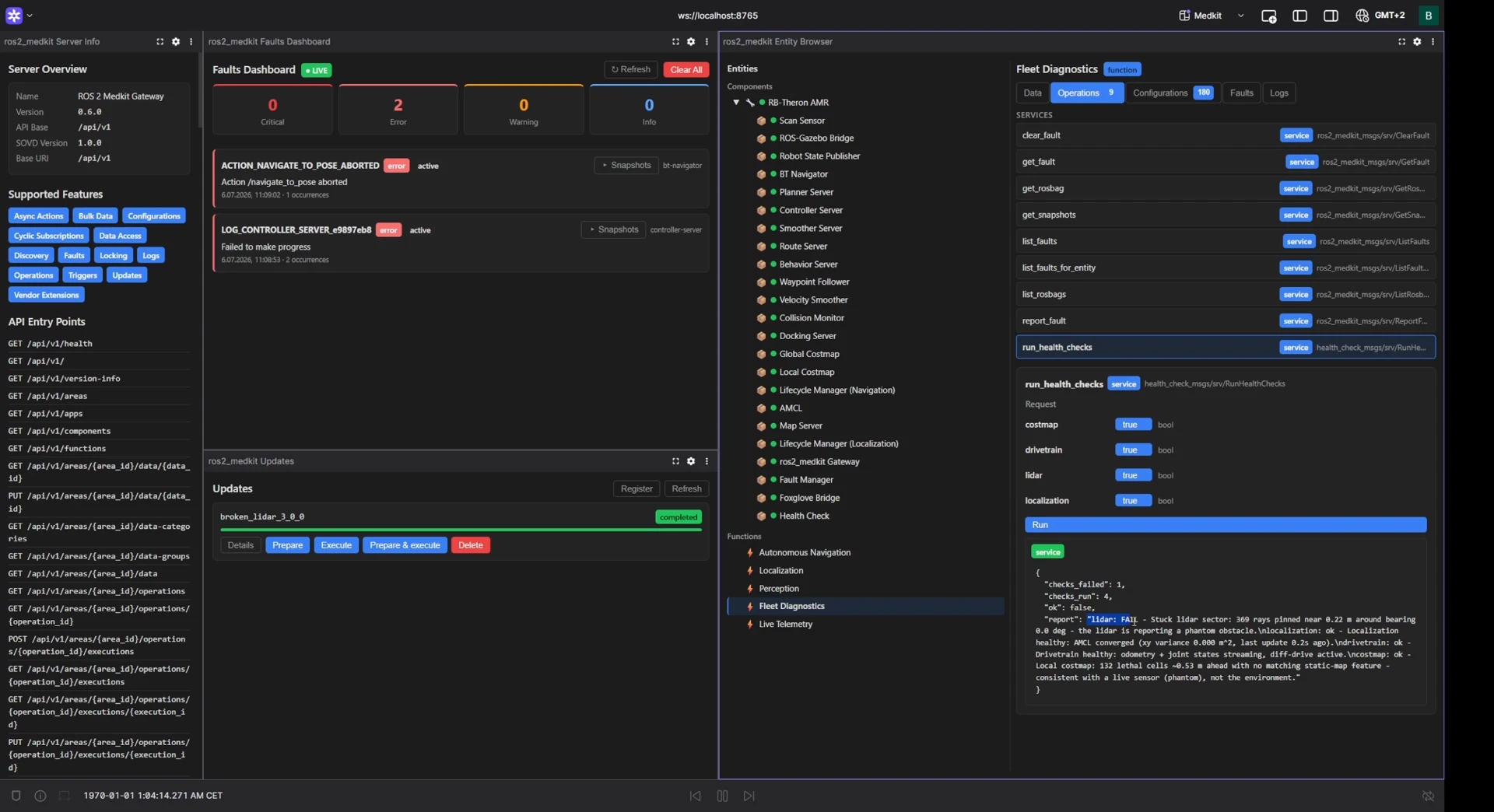Click the right sidebar toggle icon
1494x812 pixels.
pos(1331,16)
